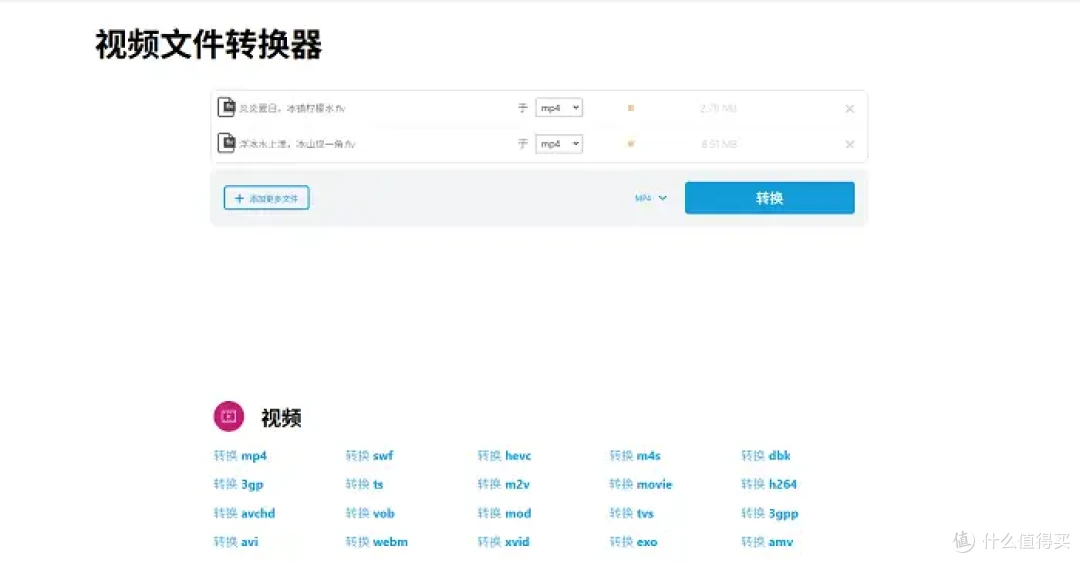Open the 转换 swf link
The image size is (1080, 563).
tap(369, 455)
